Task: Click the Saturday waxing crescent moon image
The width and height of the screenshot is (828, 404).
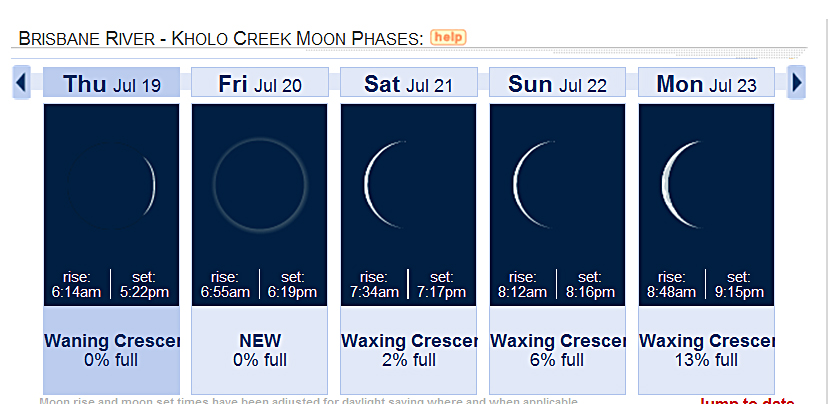Action: pyautogui.click(x=408, y=184)
